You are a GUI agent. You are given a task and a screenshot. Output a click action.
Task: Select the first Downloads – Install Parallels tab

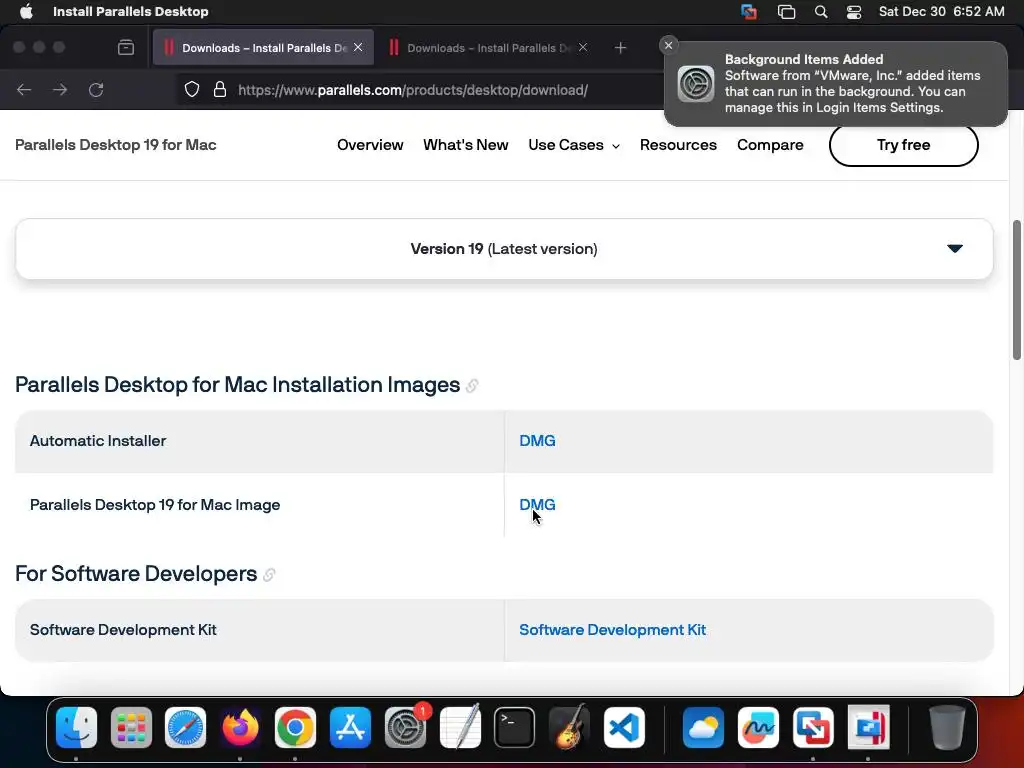coord(263,48)
